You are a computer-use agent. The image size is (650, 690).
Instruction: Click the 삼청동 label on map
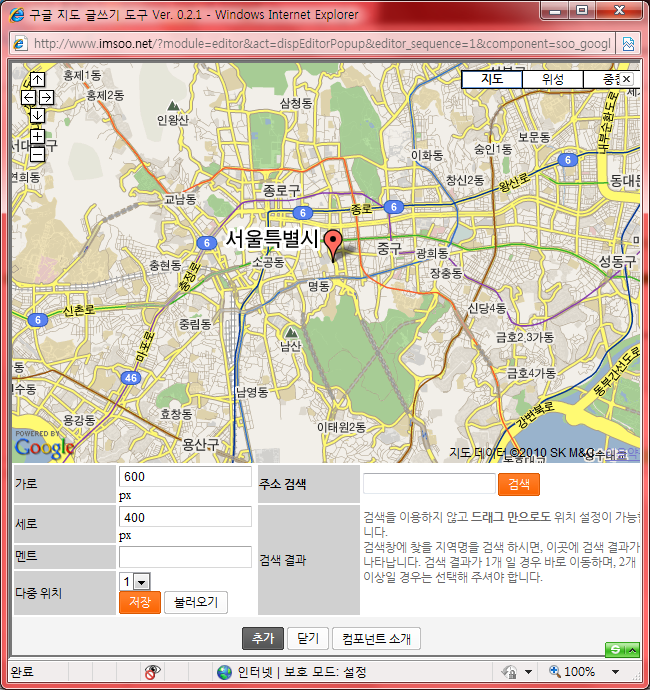pyautogui.click(x=296, y=103)
